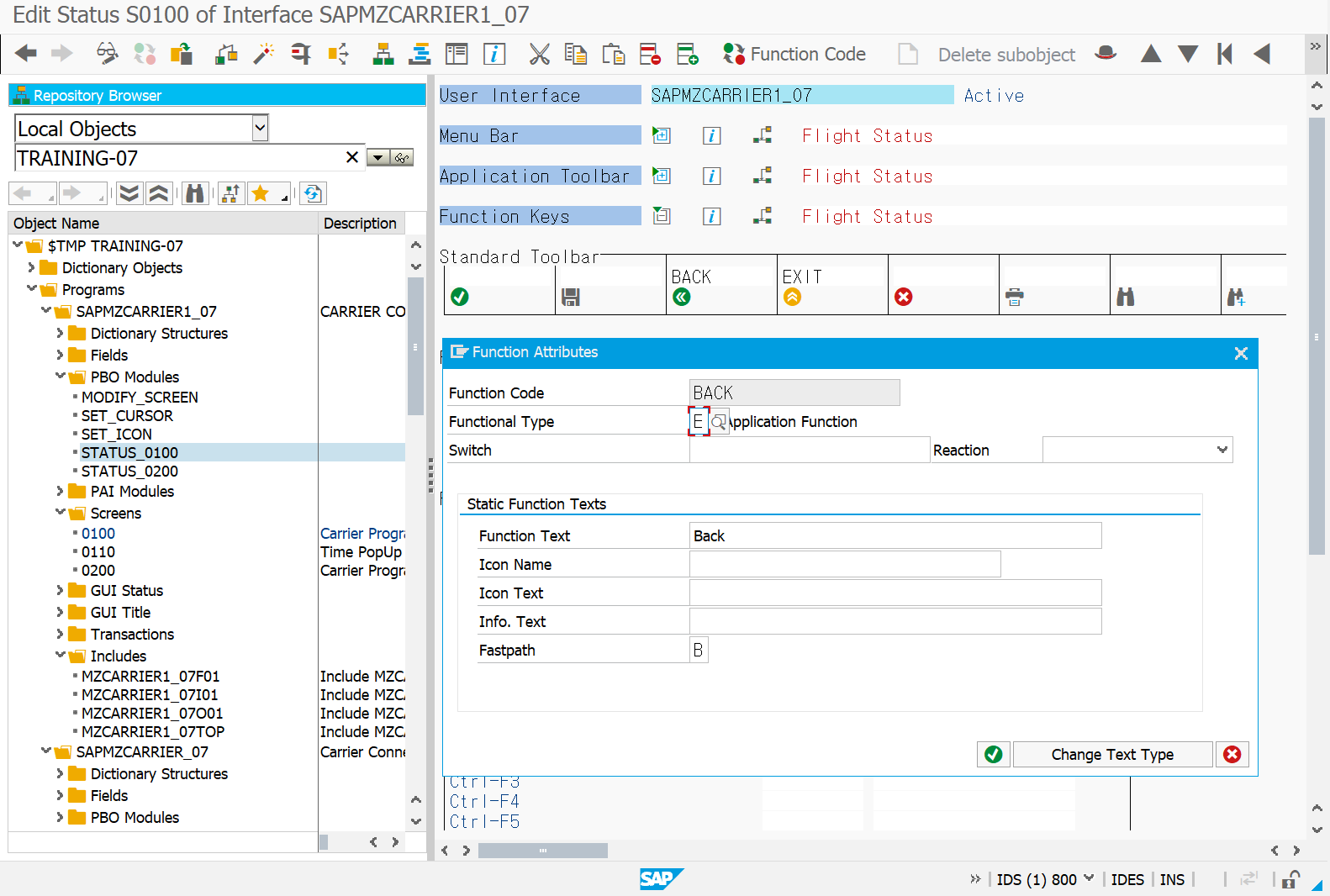This screenshot has width=1330, height=896.
Task: Click the down triangle navigation icon
Action: coord(1188,54)
